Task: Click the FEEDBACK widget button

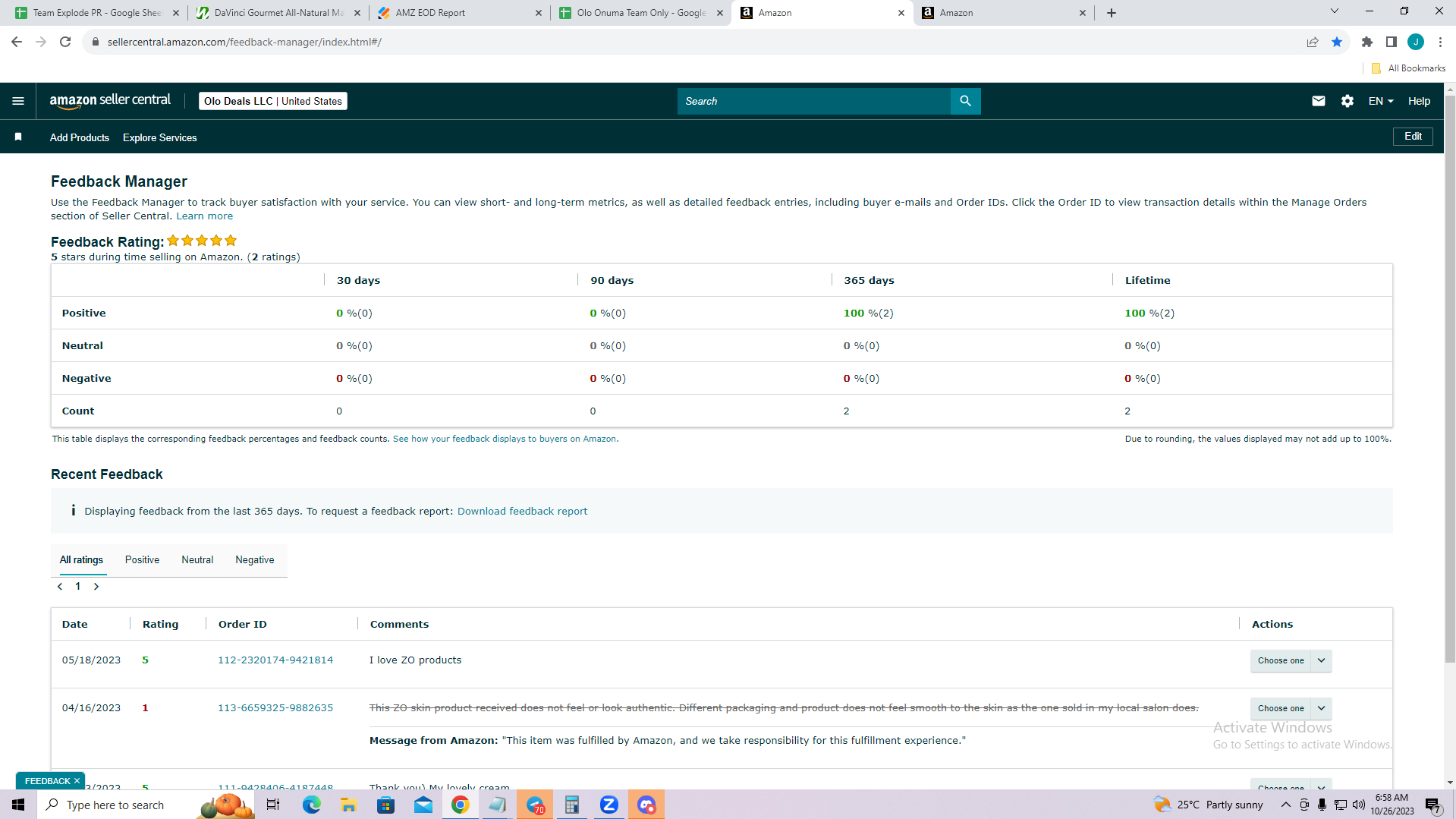Action: [47, 781]
